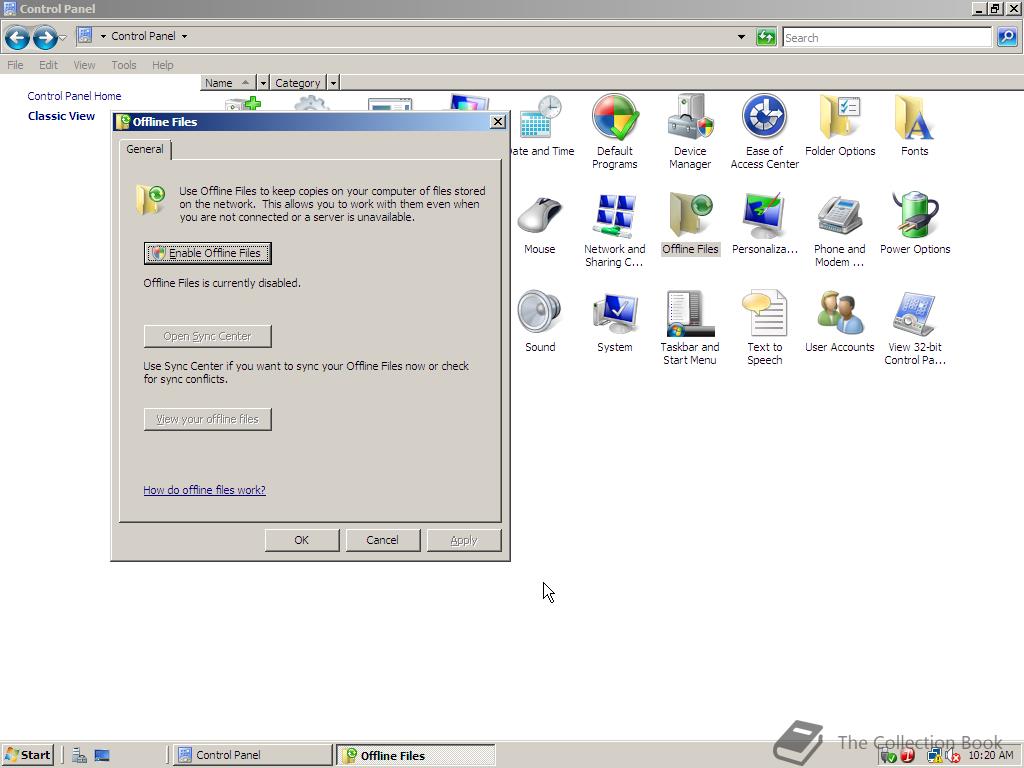Open Phone and Modem options icon

tap(840, 230)
